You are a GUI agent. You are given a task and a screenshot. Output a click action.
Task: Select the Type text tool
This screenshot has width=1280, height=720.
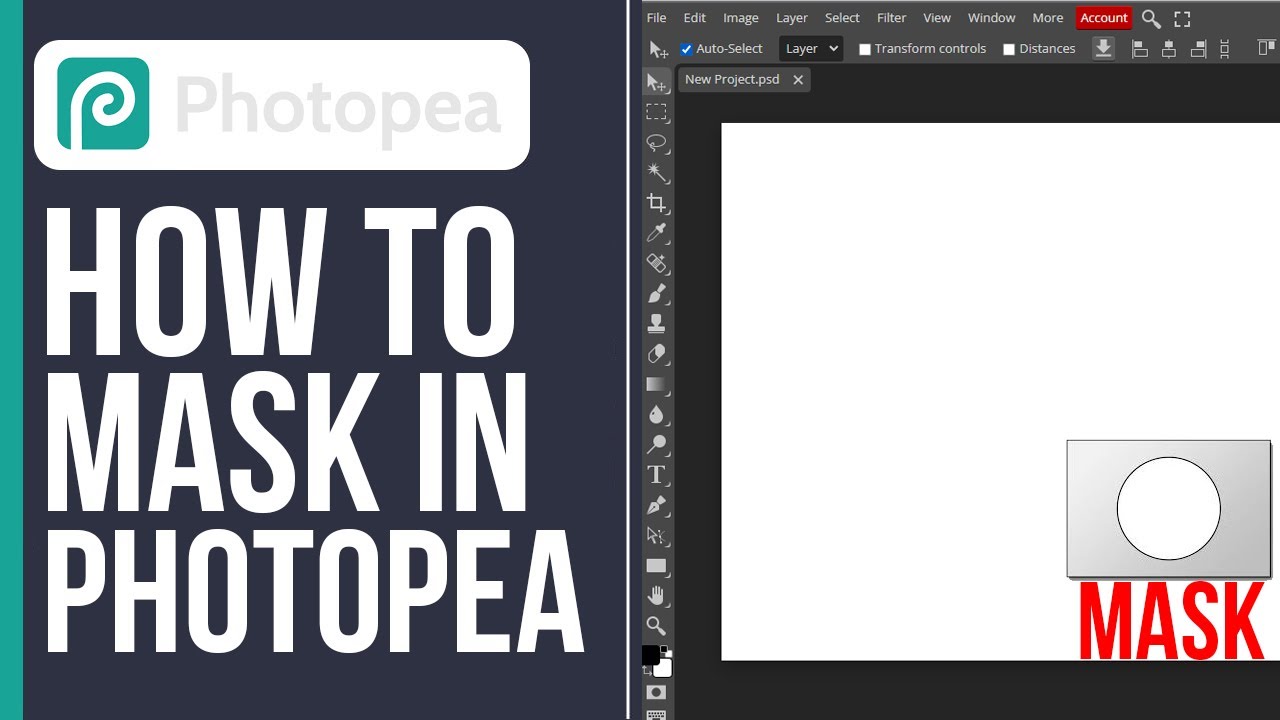656,475
